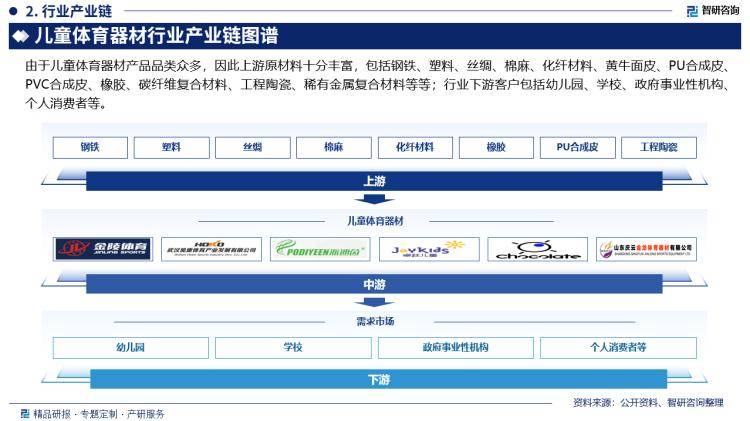The height and width of the screenshot is (421, 750).
Task: Click the 需求市场 section label
Action: coord(375,321)
